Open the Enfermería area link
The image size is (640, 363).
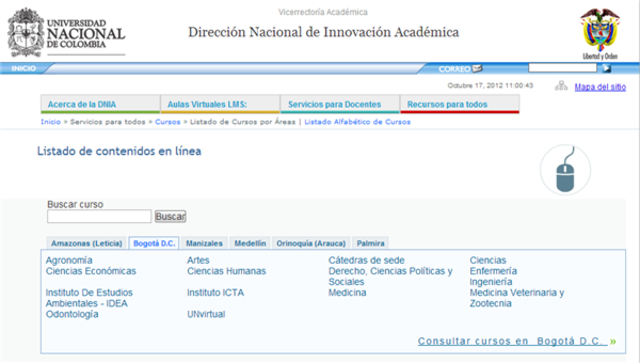(493, 271)
